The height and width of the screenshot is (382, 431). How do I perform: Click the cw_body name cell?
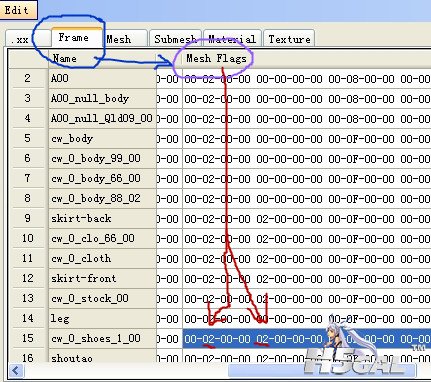click(102, 138)
